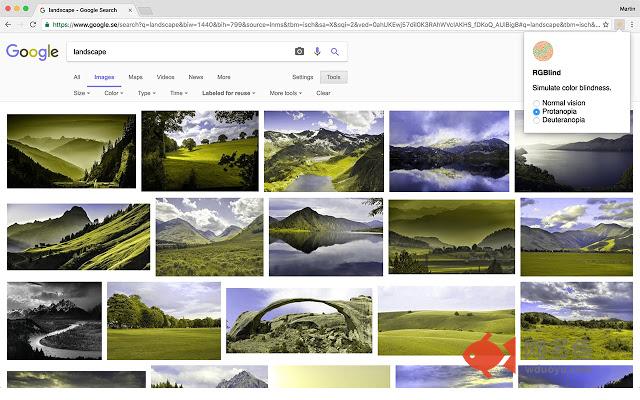Open cloudy mountain valley image in second row

[210, 237]
